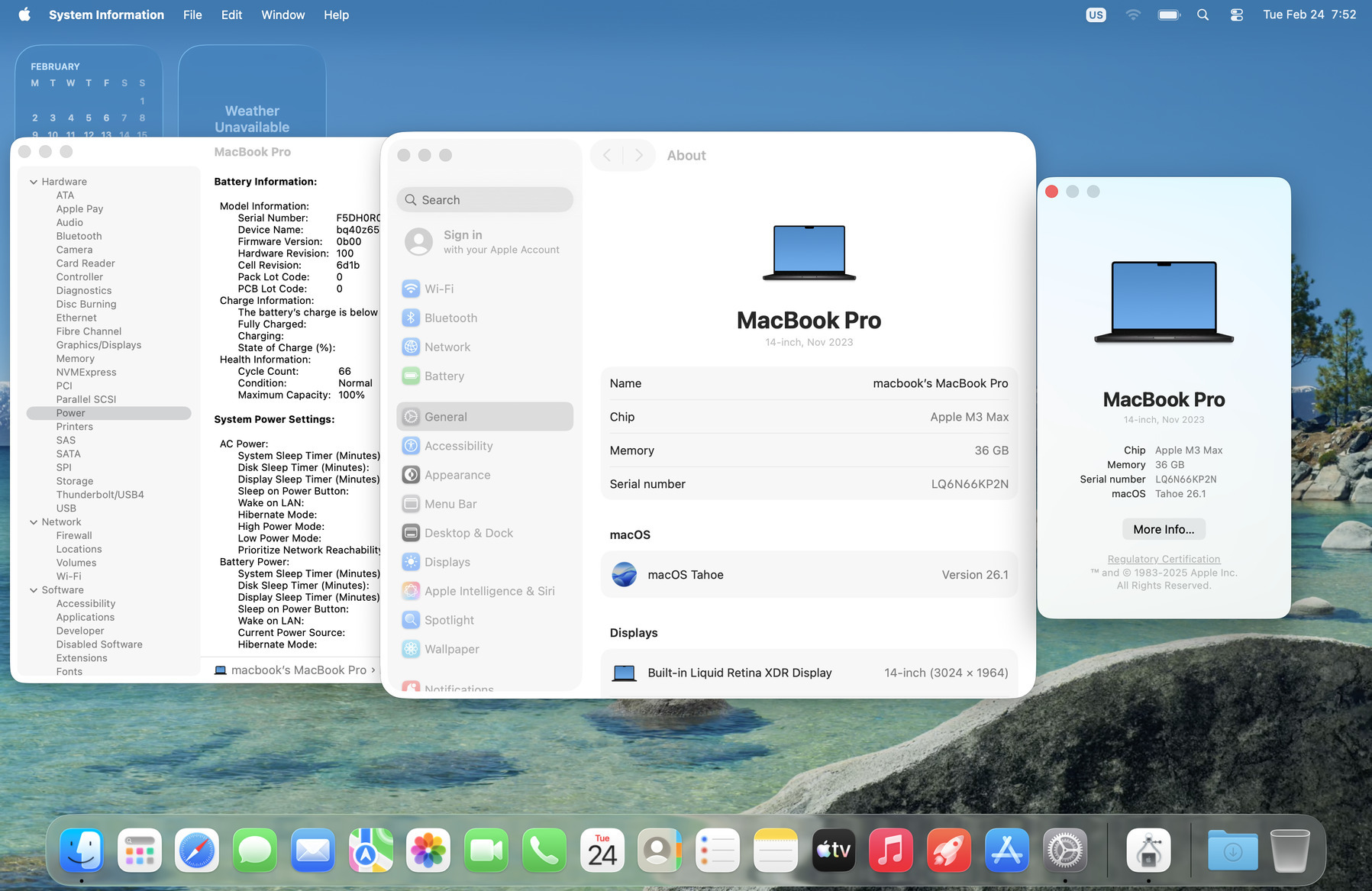
Task: Open the Regulatory Certification link
Action: [1163, 559]
